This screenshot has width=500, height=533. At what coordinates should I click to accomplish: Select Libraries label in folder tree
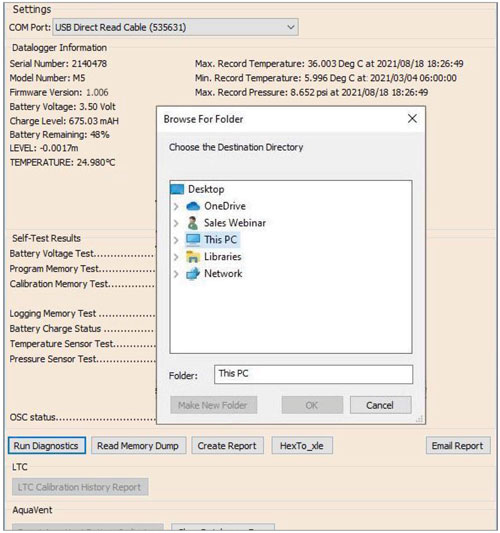click(x=223, y=257)
